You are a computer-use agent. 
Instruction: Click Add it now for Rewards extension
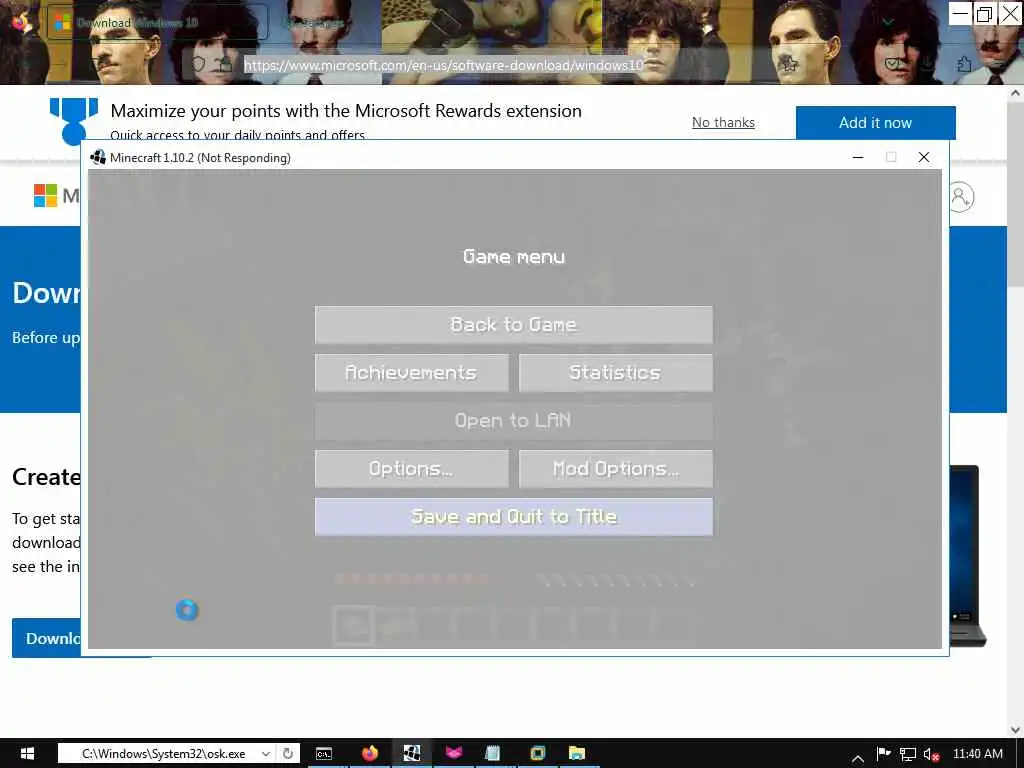[875, 123]
